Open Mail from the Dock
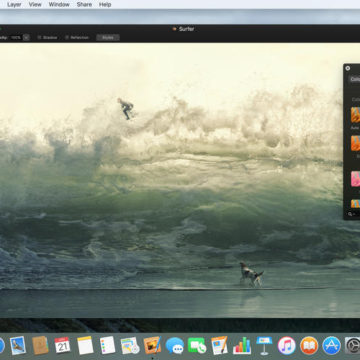This screenshot has height=360, width=360. point(18,345)
